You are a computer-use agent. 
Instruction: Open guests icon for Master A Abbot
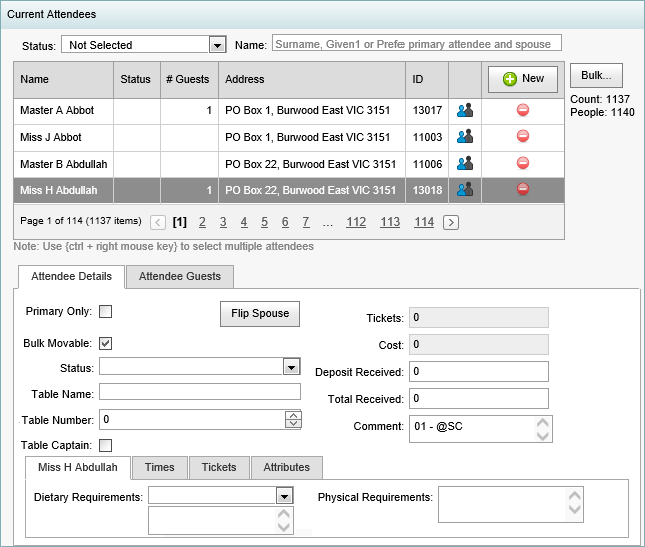coord(465,110)
